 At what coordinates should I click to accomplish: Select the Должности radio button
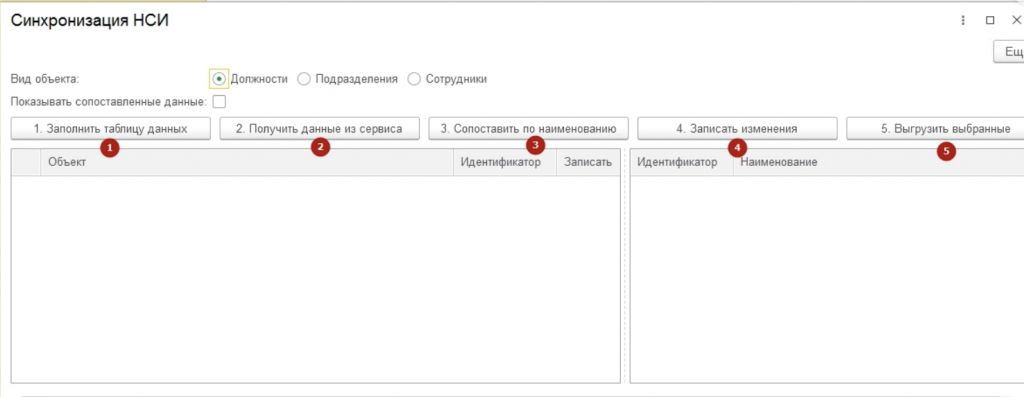(219, 79)
